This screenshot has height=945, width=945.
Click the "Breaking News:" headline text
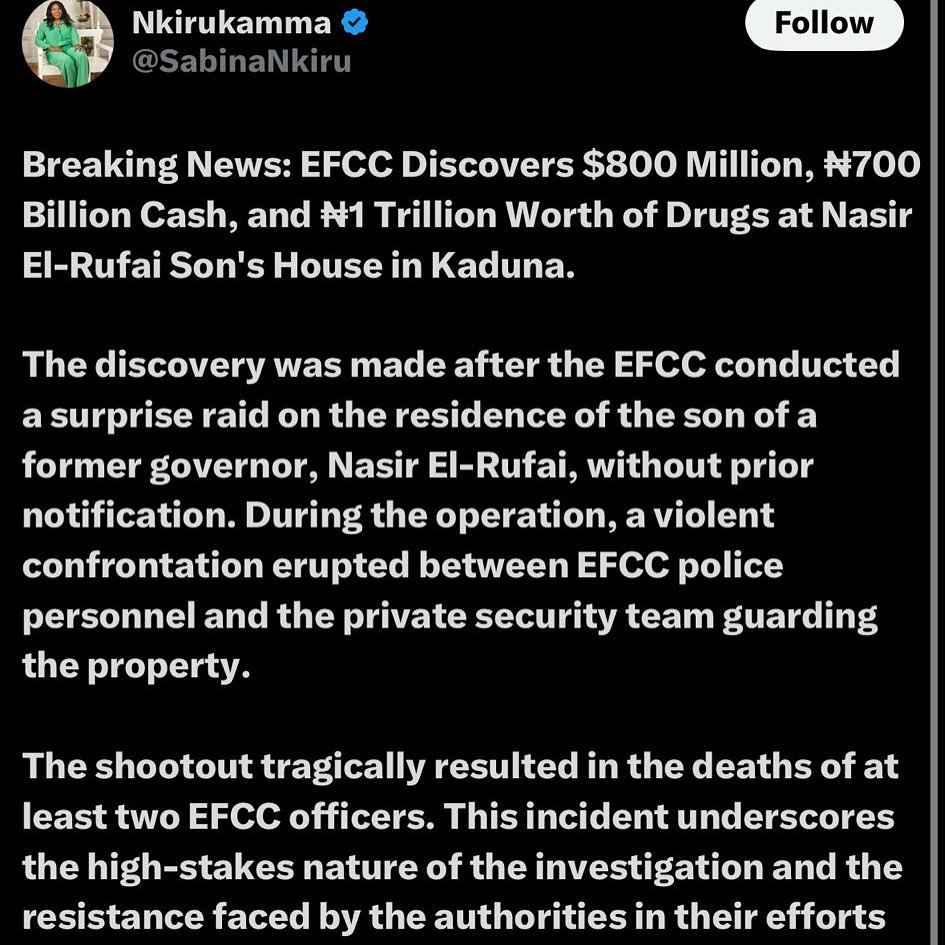click(x=157, y=165)
